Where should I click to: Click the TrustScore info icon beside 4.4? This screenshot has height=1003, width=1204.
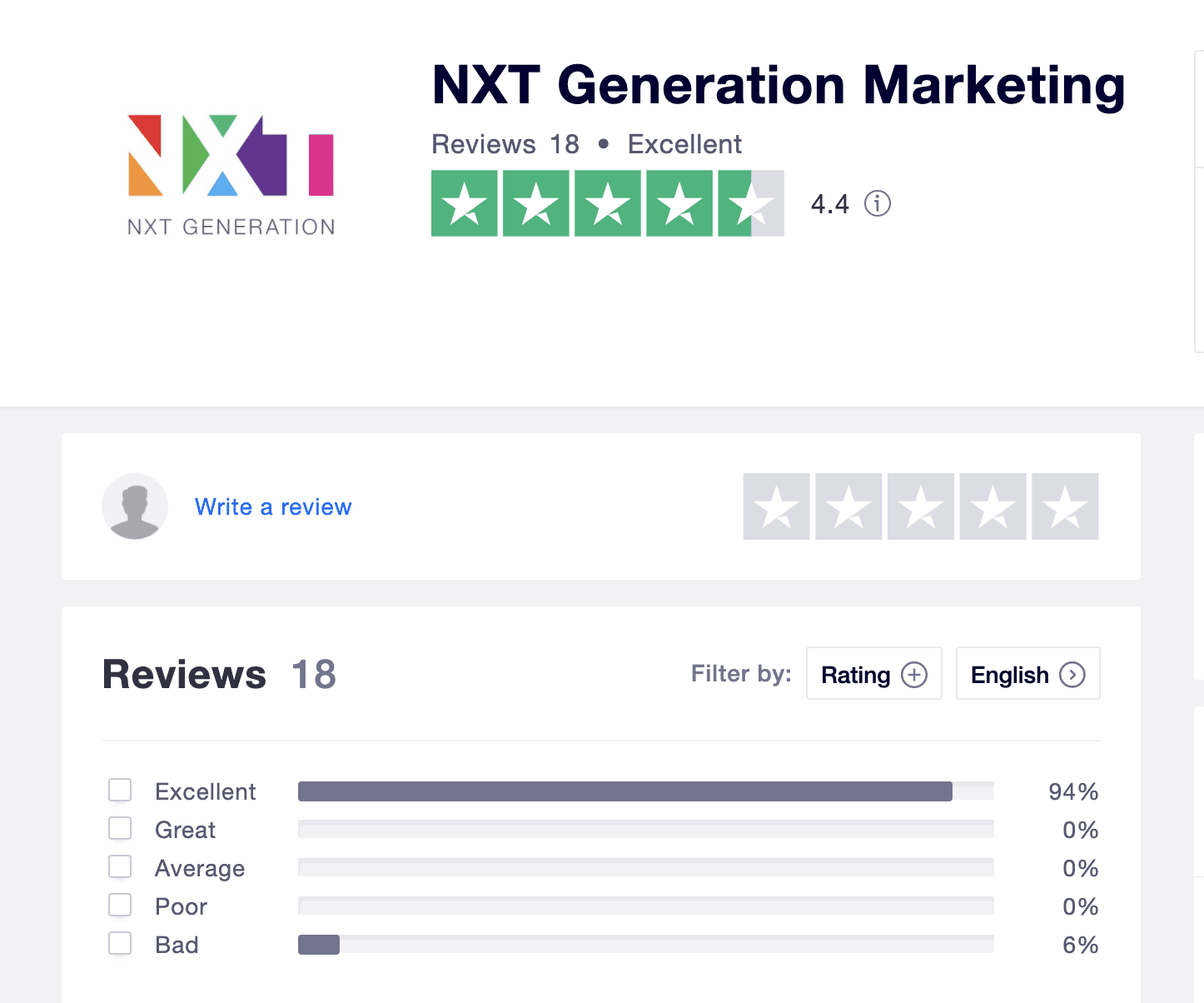click(877, 203)
